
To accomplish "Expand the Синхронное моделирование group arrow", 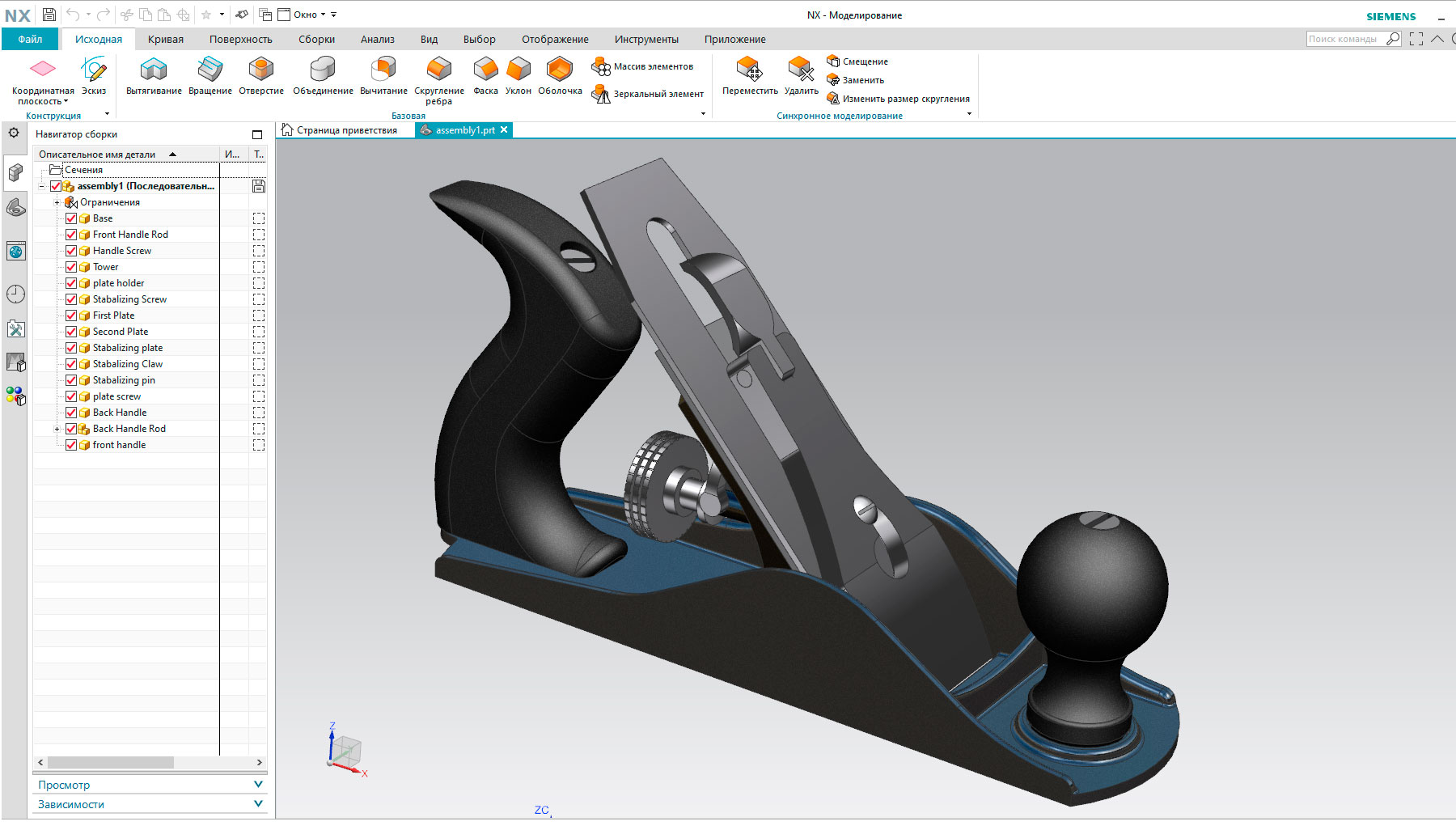I will point(969,114).
